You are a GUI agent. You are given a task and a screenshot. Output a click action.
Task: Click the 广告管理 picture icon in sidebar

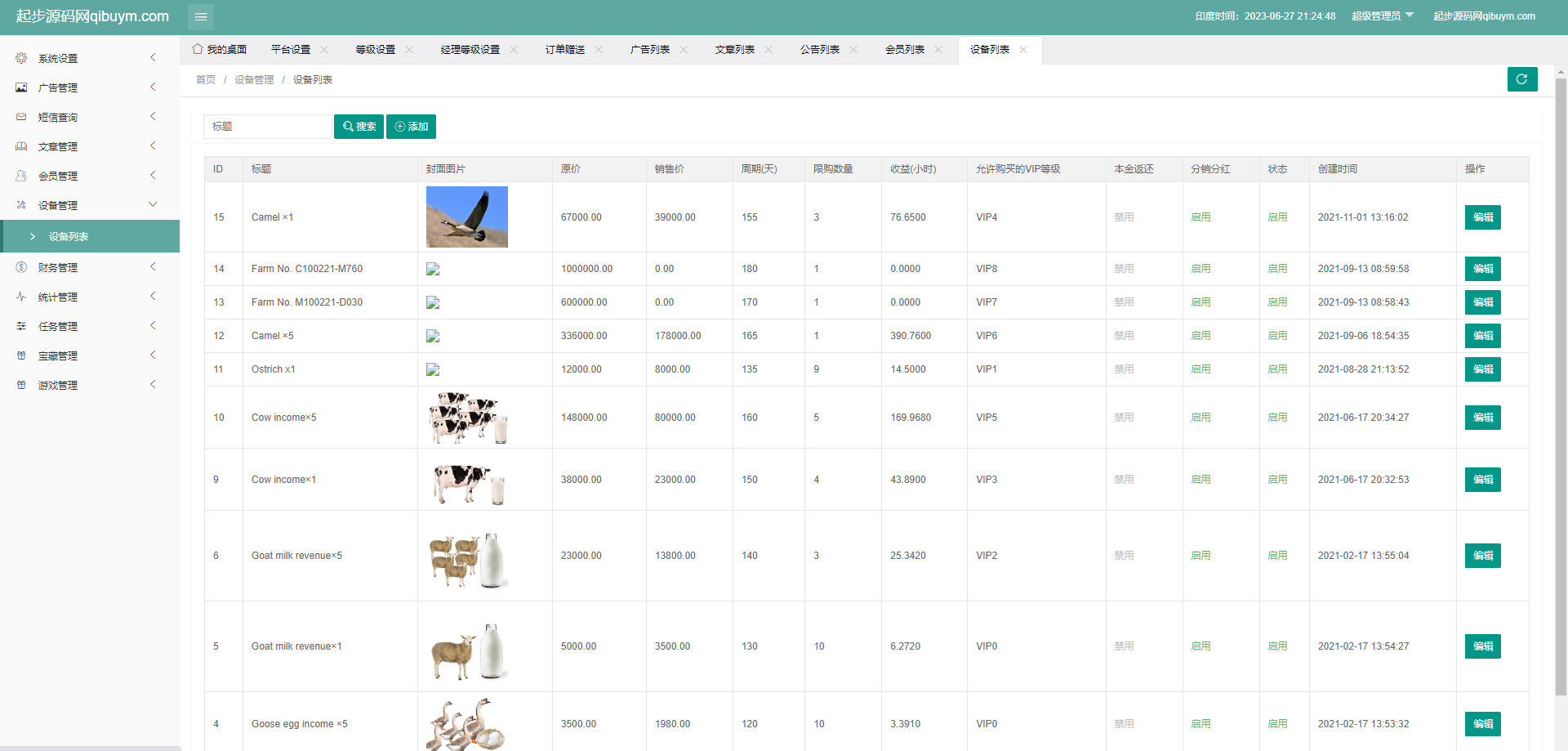click(21, 87)
